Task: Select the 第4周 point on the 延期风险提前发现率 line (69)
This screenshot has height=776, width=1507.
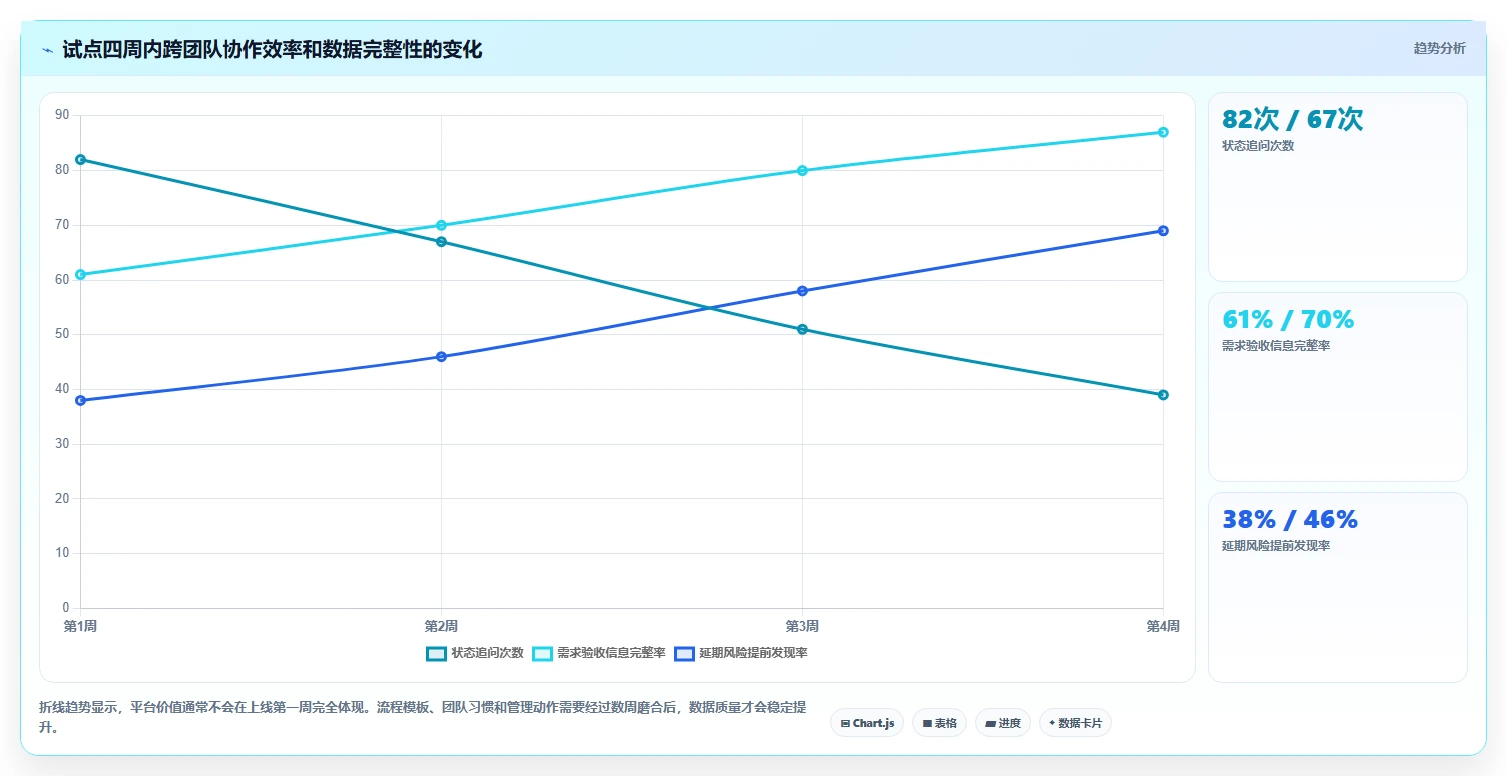Action: point(1163,231)
